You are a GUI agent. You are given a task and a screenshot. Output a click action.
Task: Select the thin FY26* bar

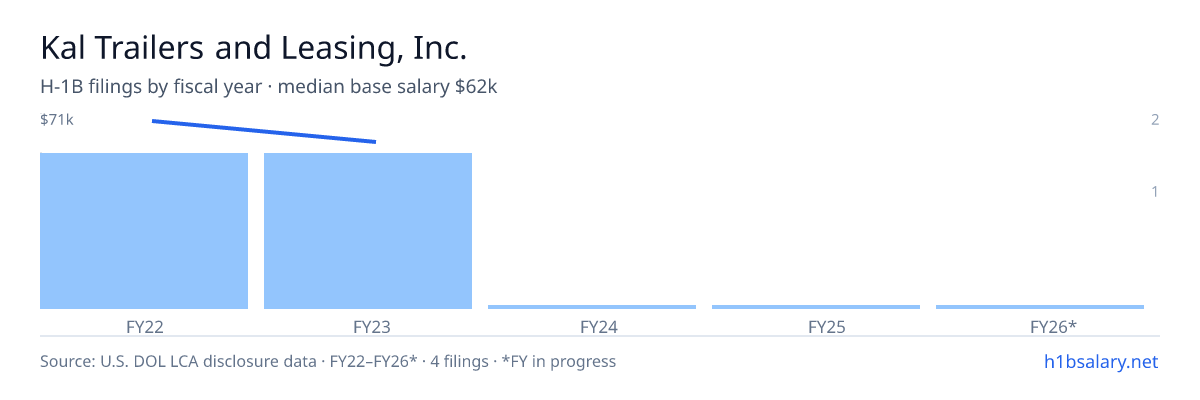[x=1040, y=307]
